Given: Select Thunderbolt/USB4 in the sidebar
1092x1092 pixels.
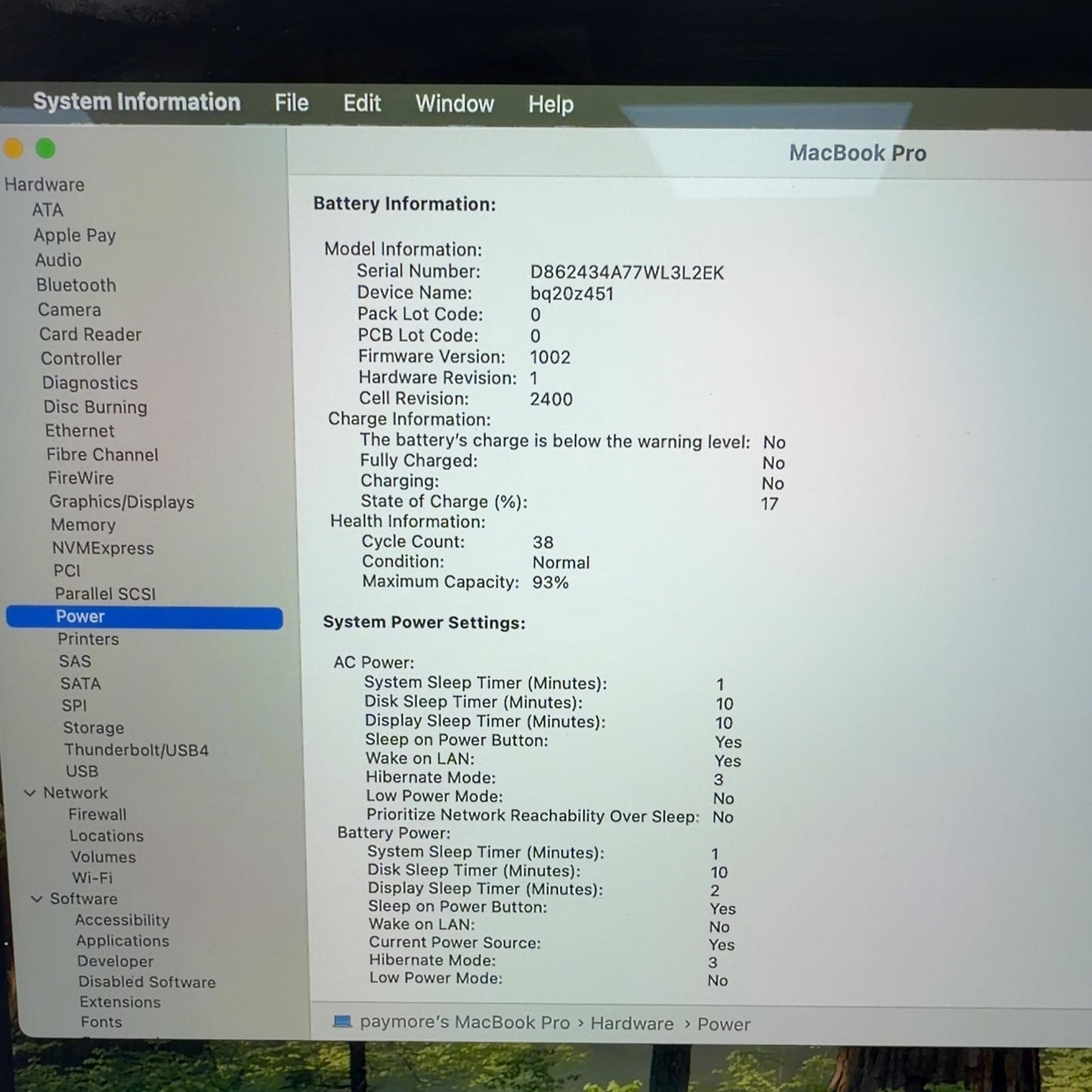Looking at the screenshot, I should pyautogui.click(x=137, y=750).
